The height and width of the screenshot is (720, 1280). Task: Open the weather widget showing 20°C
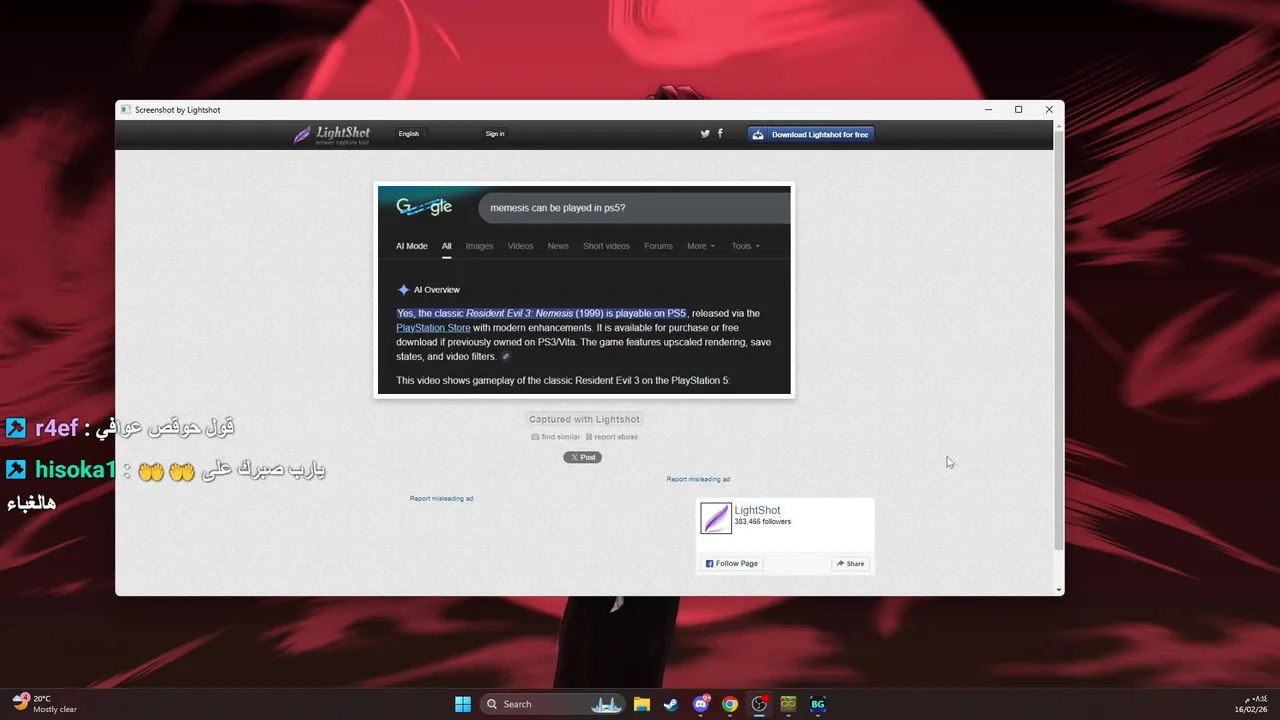[x=45, y=704]
